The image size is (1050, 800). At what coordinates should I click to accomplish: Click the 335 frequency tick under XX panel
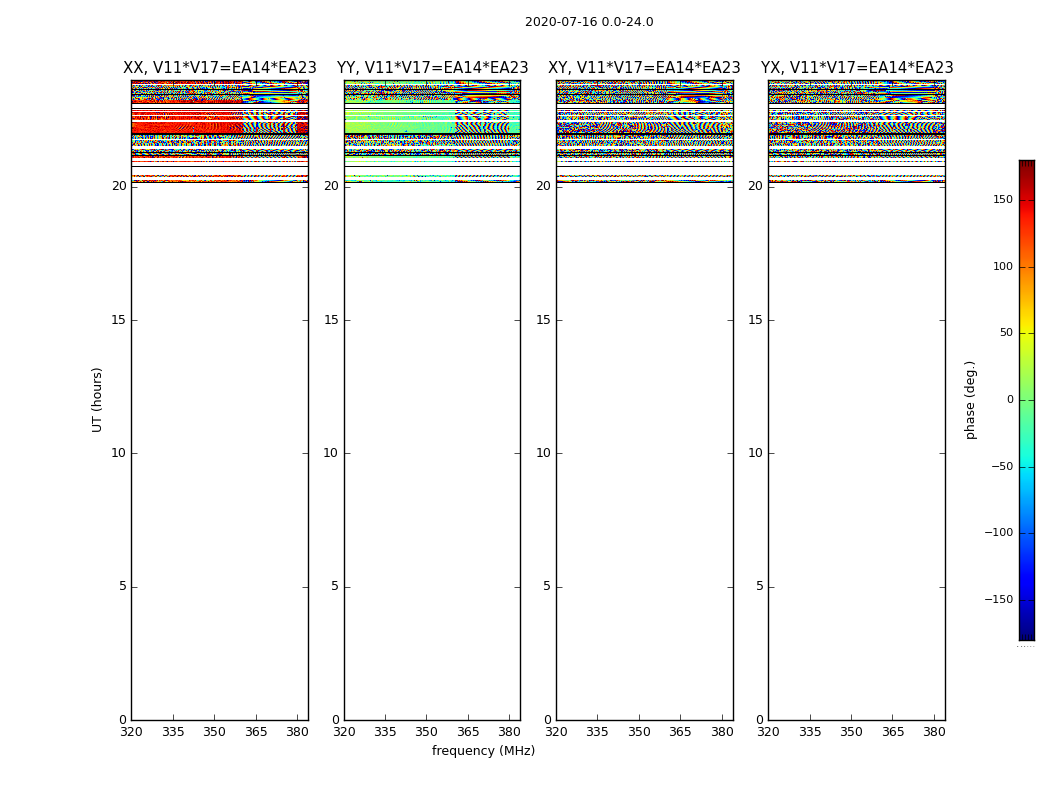coord(173,732)
